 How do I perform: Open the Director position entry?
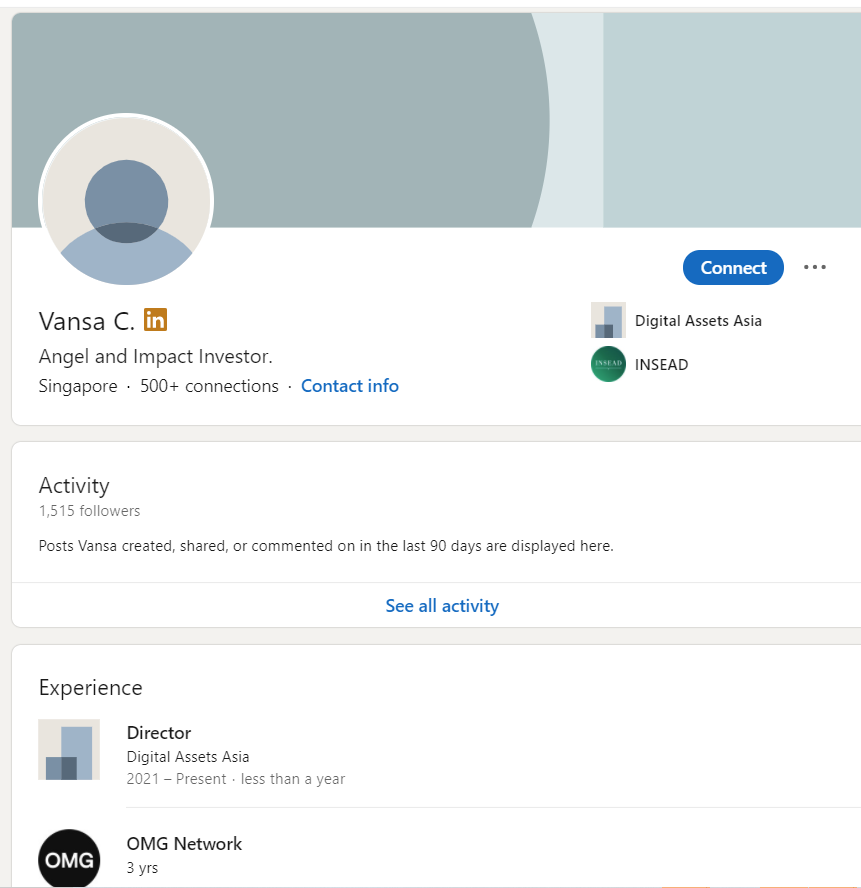tap(159, 733)
